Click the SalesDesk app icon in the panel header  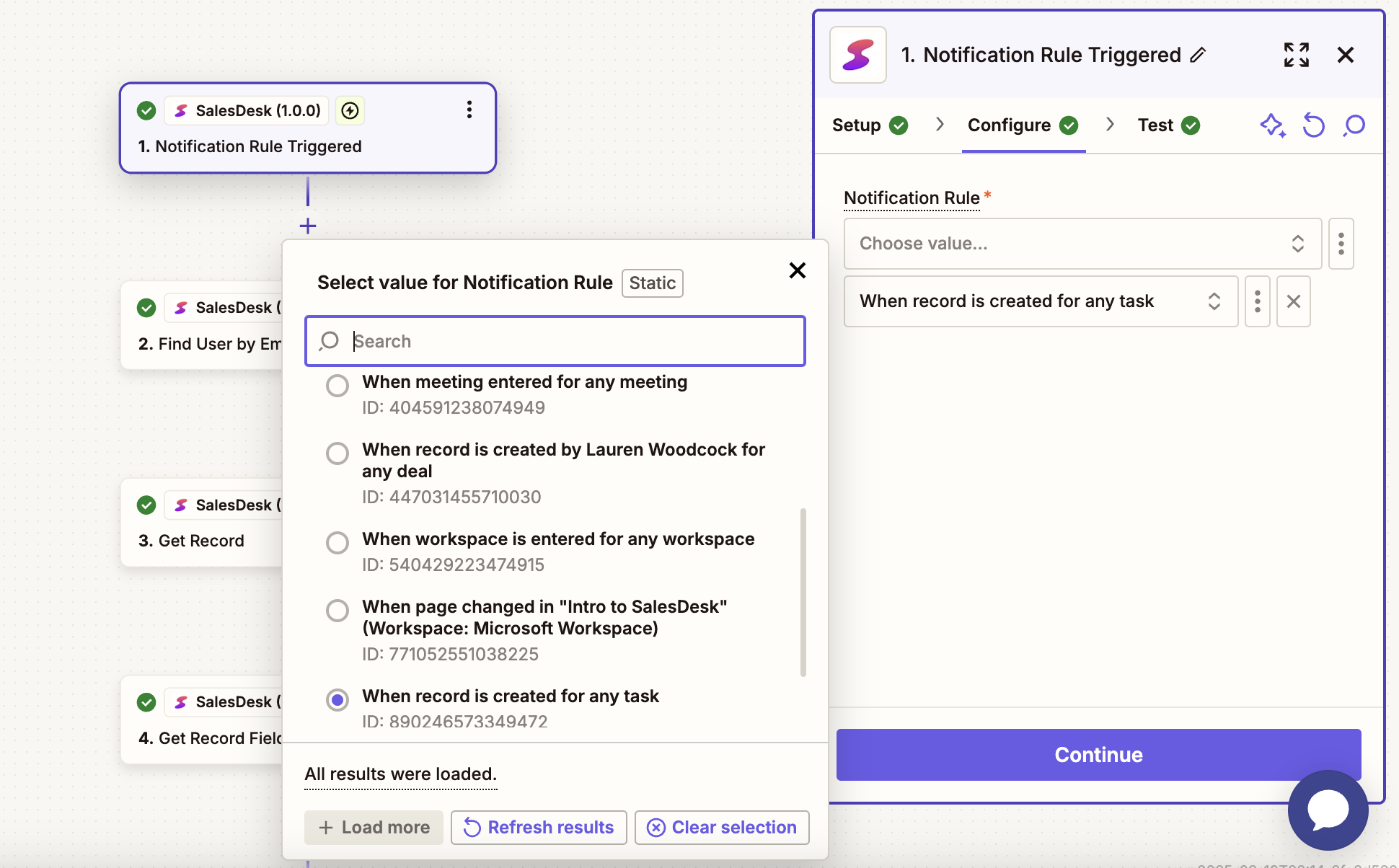coord(857,54)
